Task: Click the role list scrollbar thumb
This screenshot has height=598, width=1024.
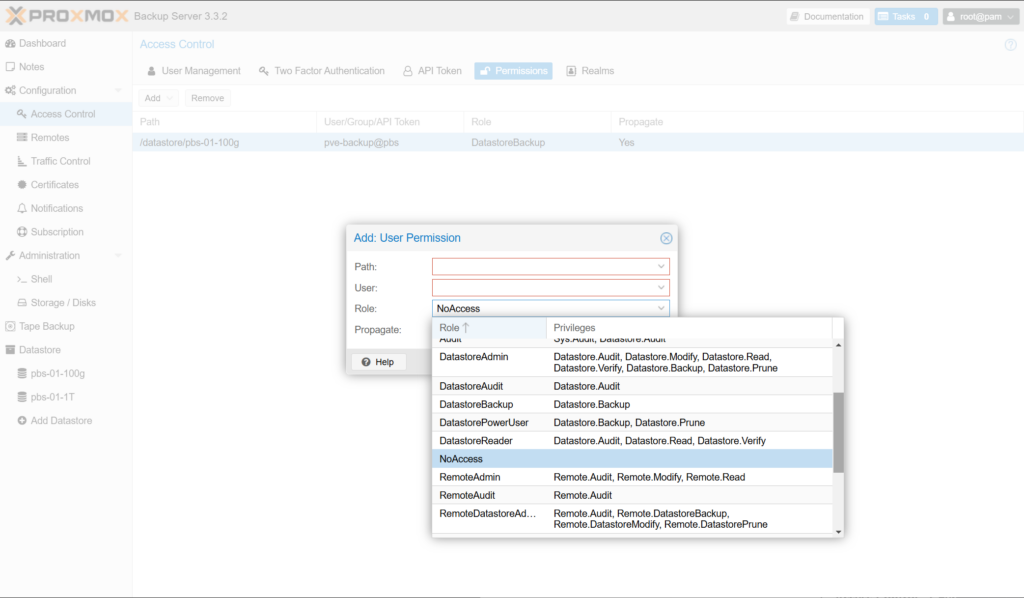Action: (x=838, y=431)
